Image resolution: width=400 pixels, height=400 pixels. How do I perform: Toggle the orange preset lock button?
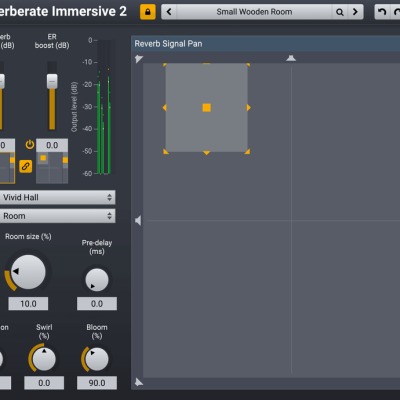[x=148, y=12]
